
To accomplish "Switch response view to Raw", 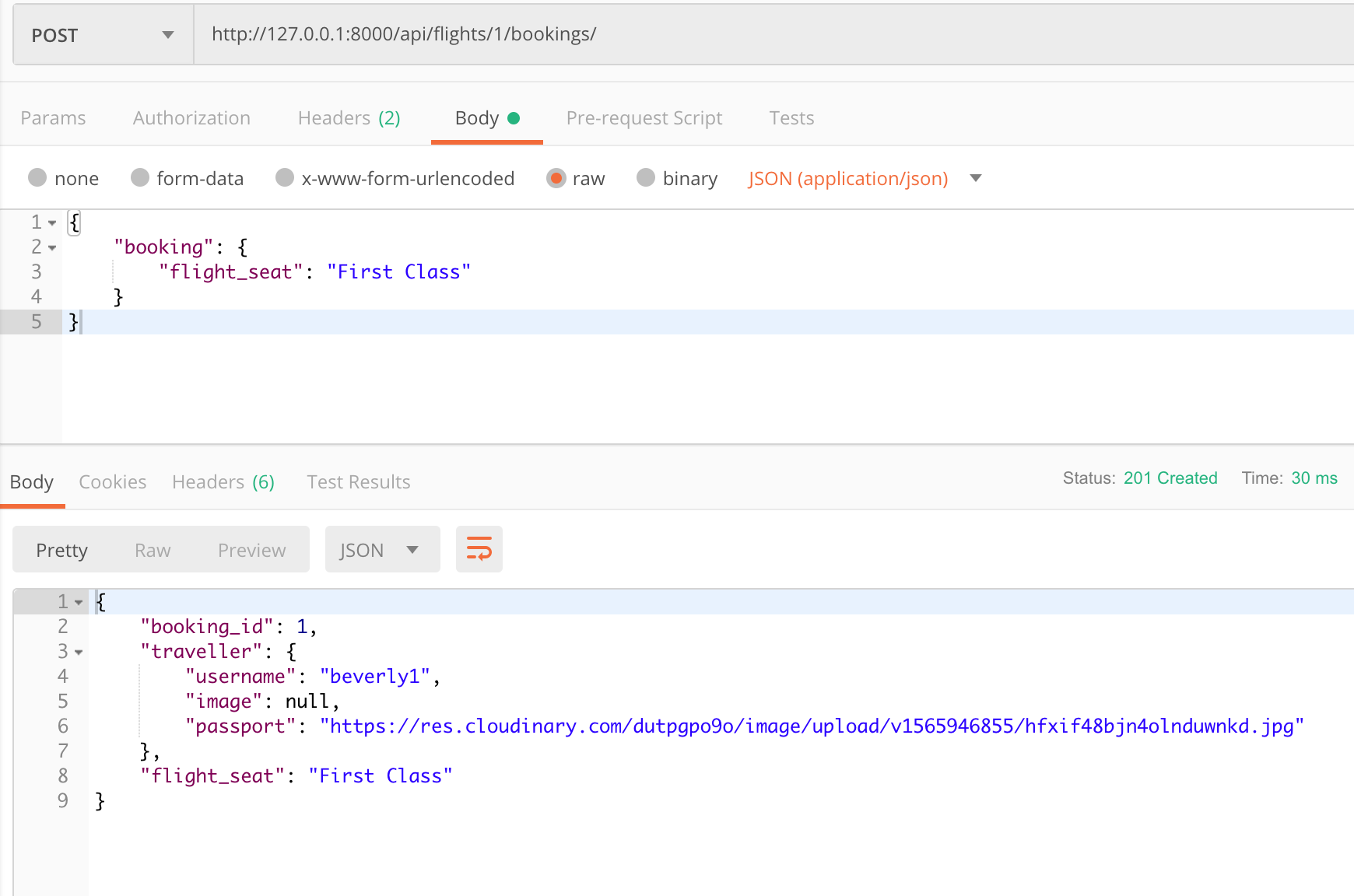I will [152, 549].
